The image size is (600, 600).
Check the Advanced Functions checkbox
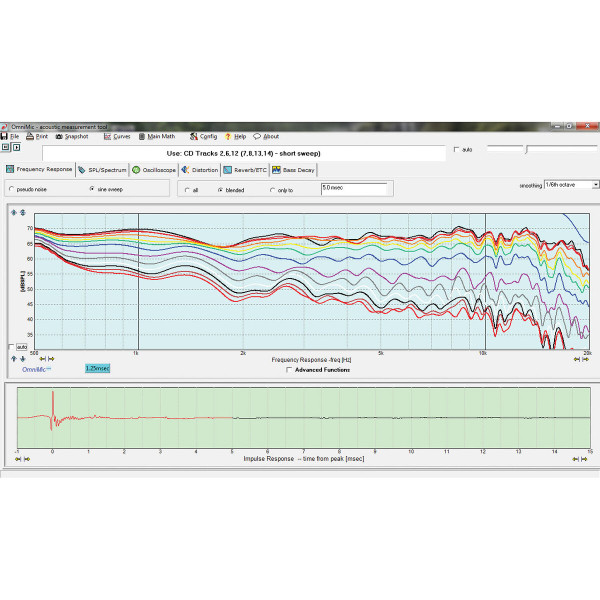tap(290, 369)
